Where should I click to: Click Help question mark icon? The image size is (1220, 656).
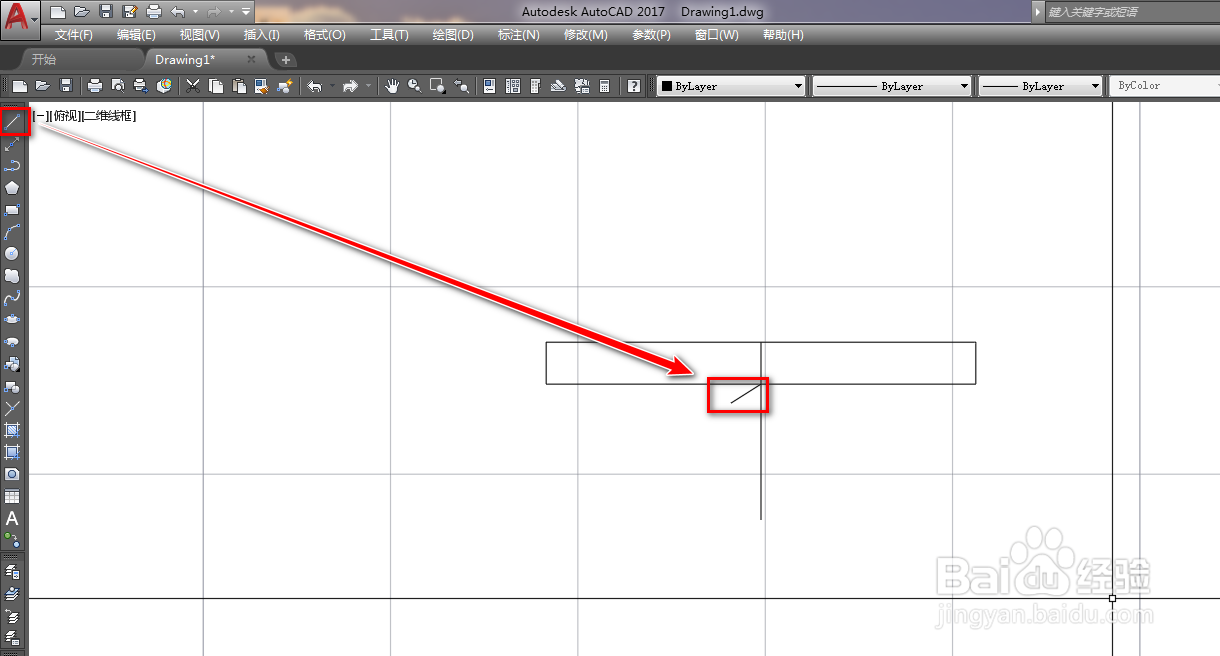(x=633, y=86)
